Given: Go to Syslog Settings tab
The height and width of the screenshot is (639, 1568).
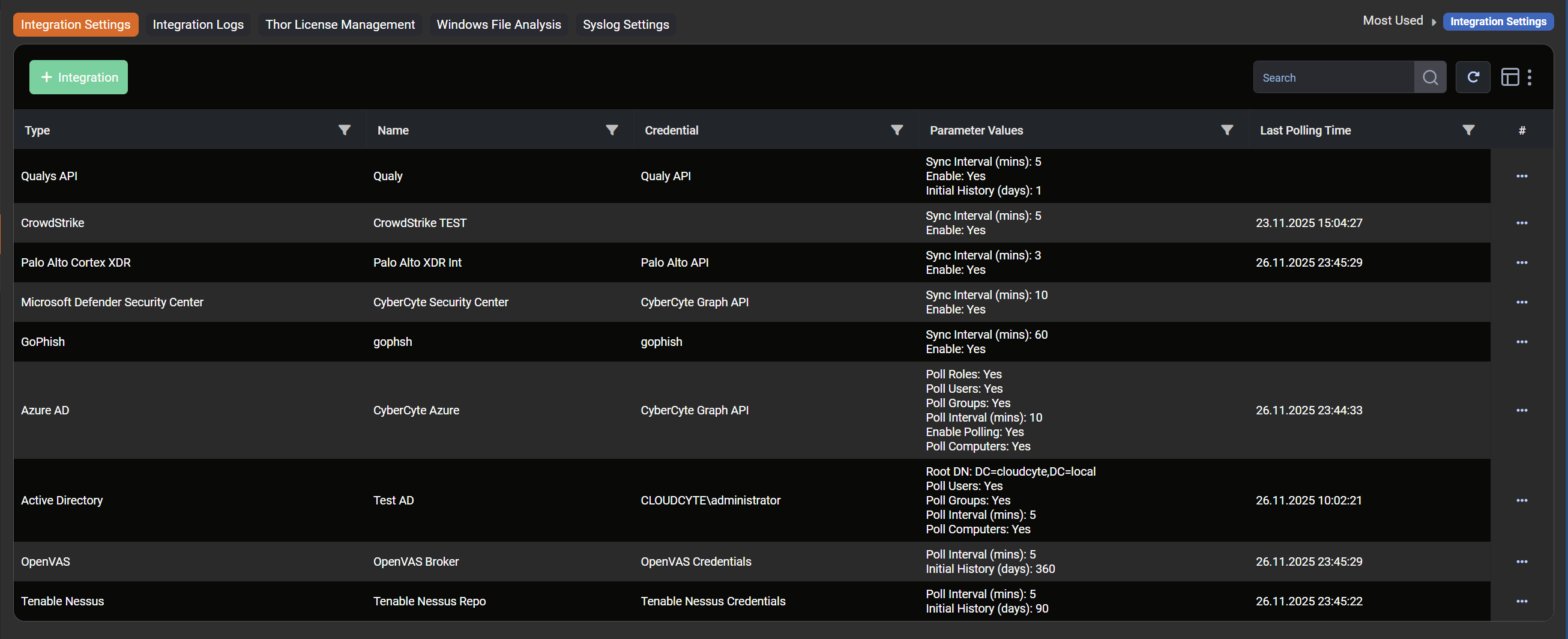Looking at the screenshot, I should coord(625,25).
